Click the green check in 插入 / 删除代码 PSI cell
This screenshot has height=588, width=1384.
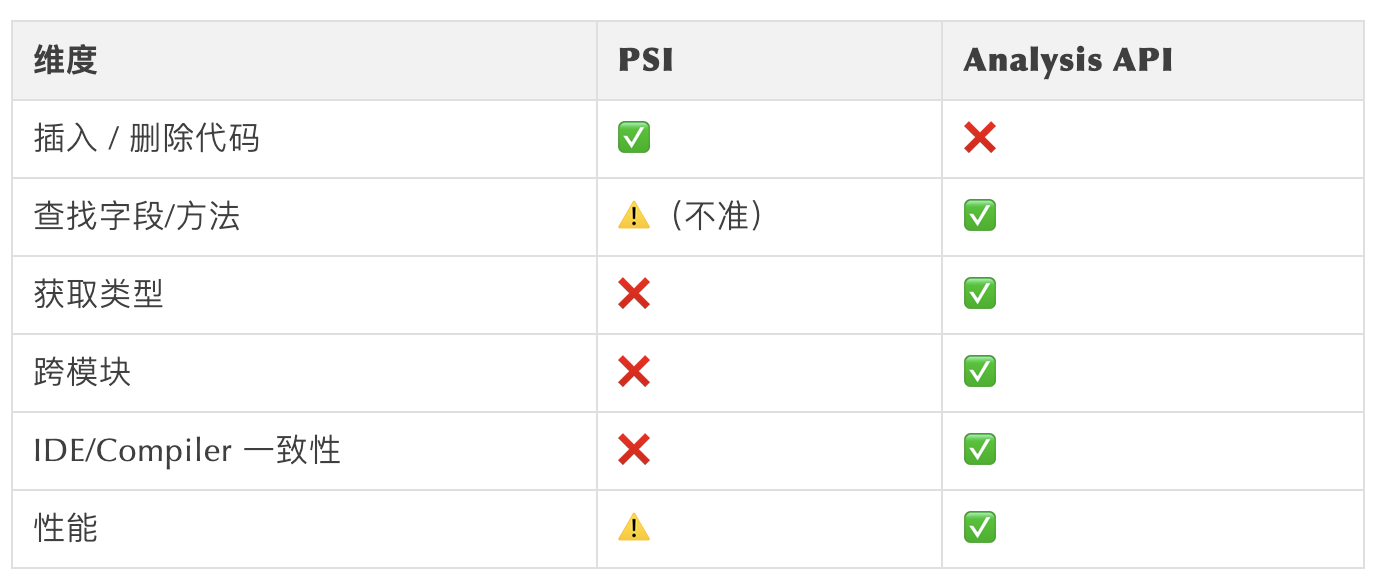[634, 138]
